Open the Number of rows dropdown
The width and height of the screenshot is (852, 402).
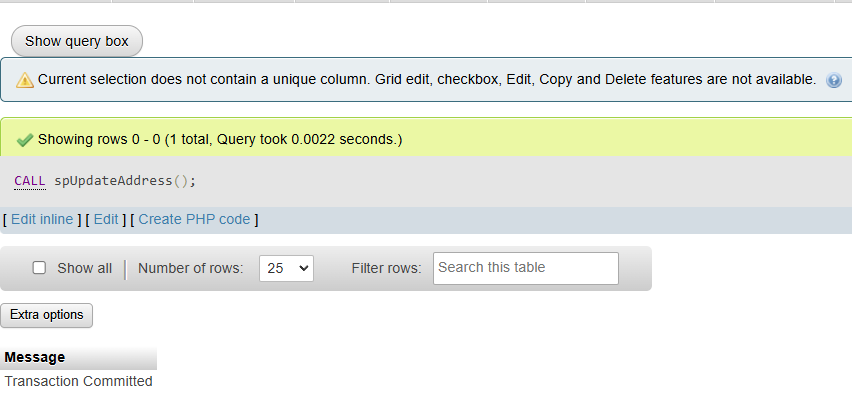pyautogui.click(x=286, y=268)
